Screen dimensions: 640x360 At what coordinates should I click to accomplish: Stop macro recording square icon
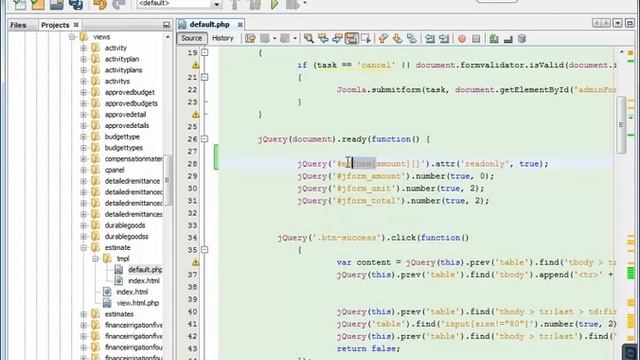pos(476,39)
